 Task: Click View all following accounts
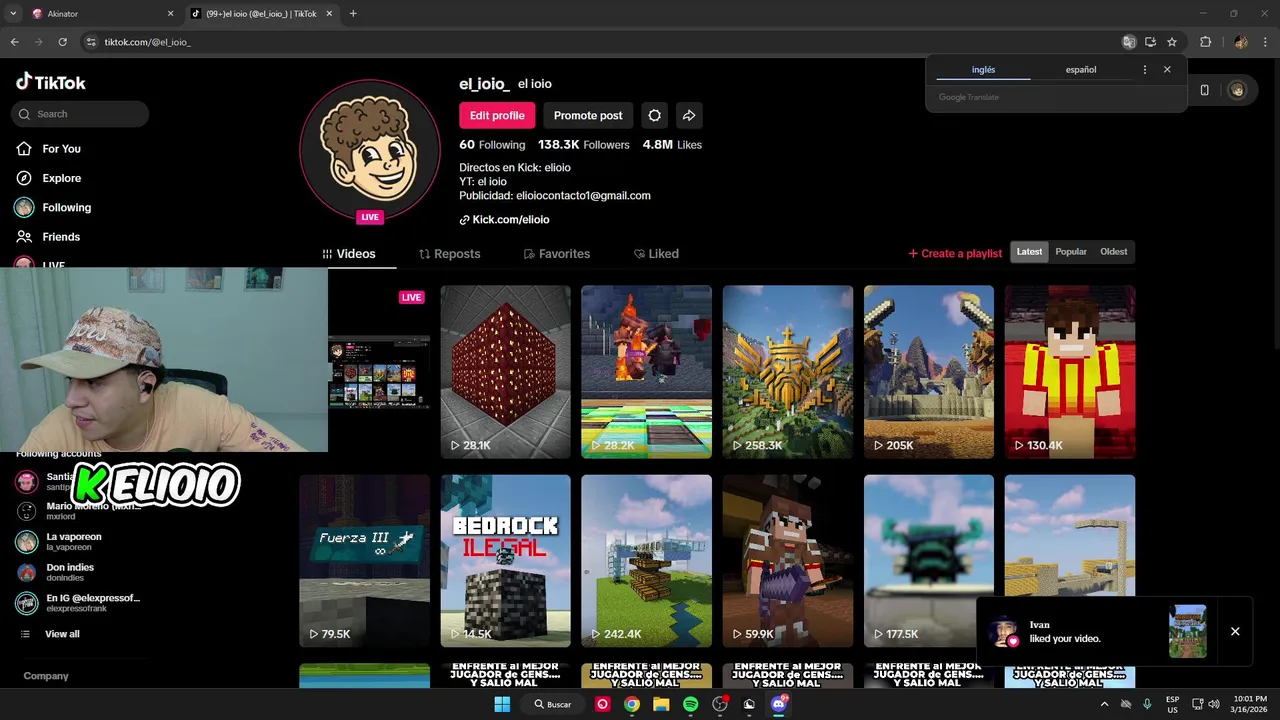[x=51, y=634]
